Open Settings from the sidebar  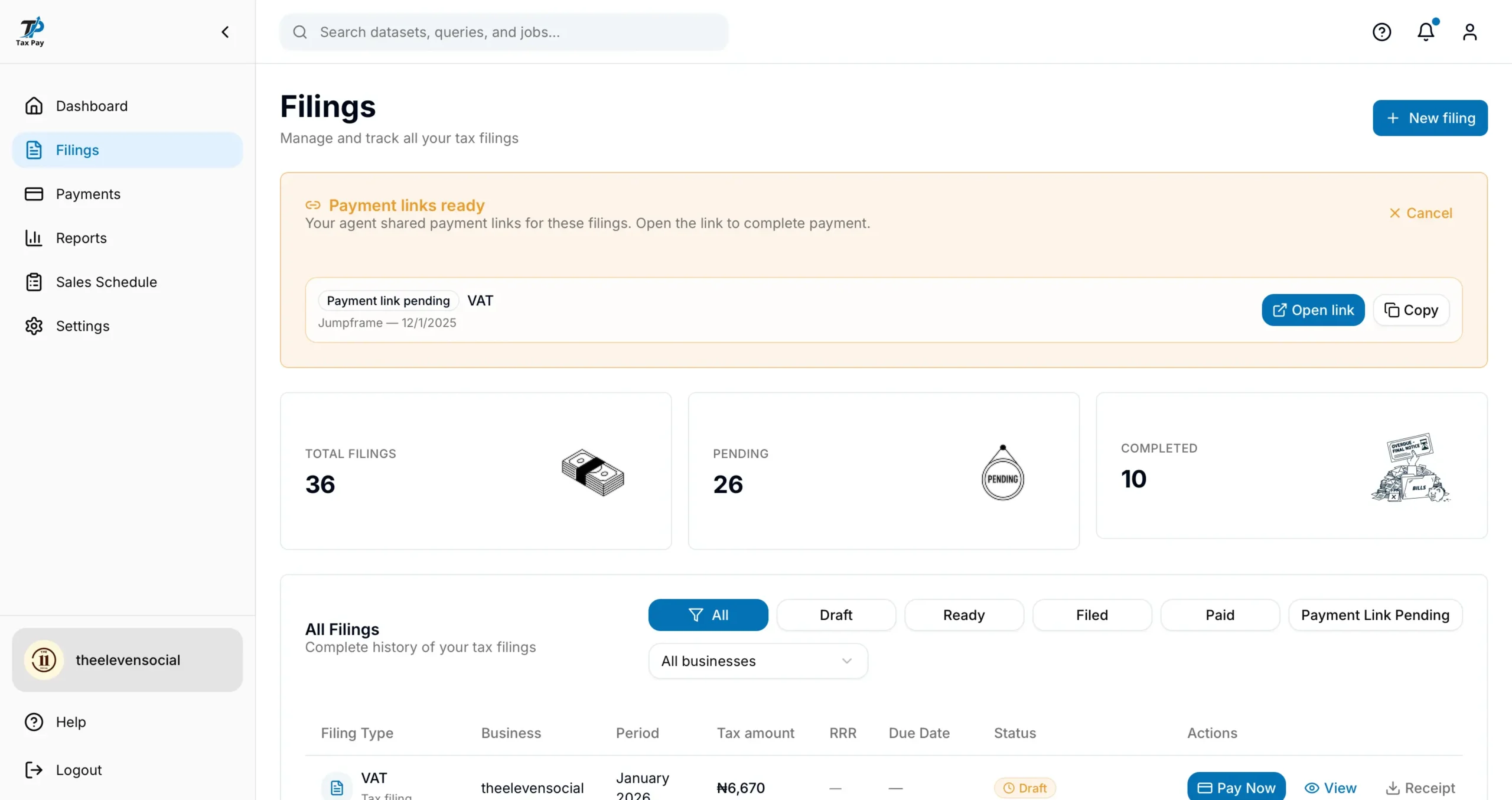[83, 326]
